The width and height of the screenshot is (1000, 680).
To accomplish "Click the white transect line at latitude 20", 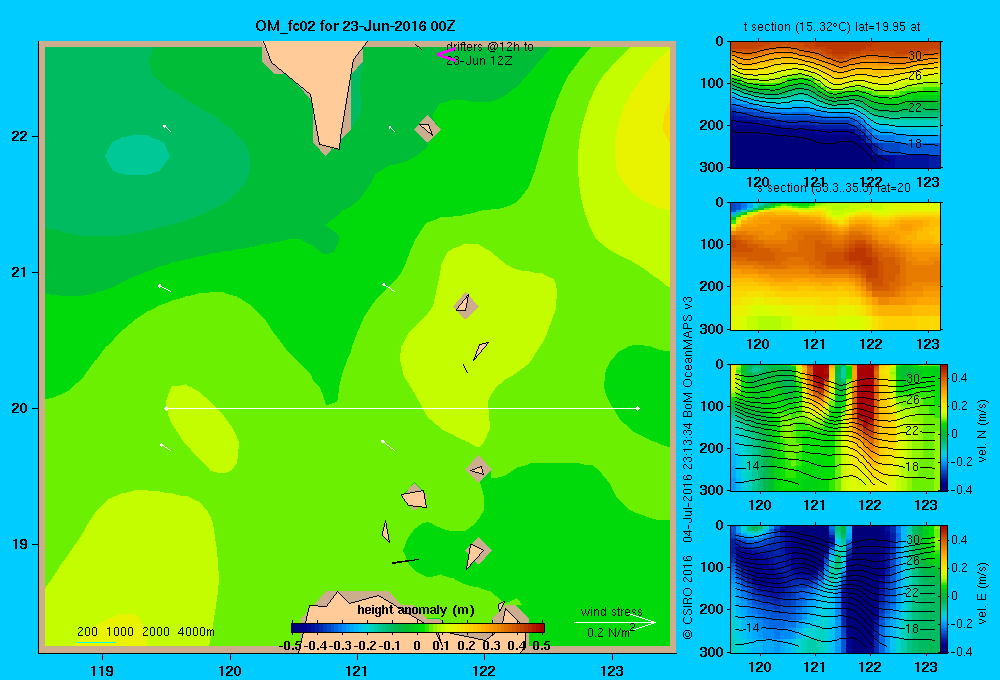I will click(402, 408).
